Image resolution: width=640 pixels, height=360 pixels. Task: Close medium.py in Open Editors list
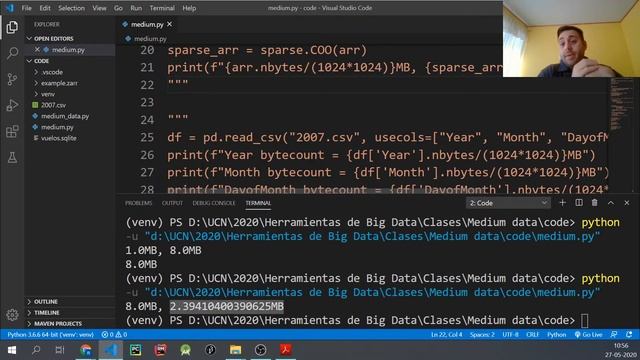point(37,49)
